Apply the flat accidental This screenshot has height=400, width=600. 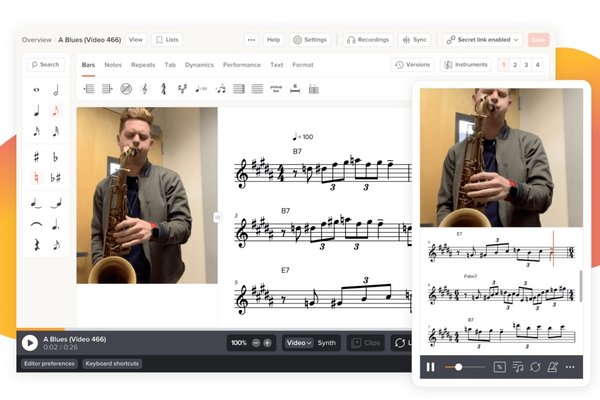(56, 157)
